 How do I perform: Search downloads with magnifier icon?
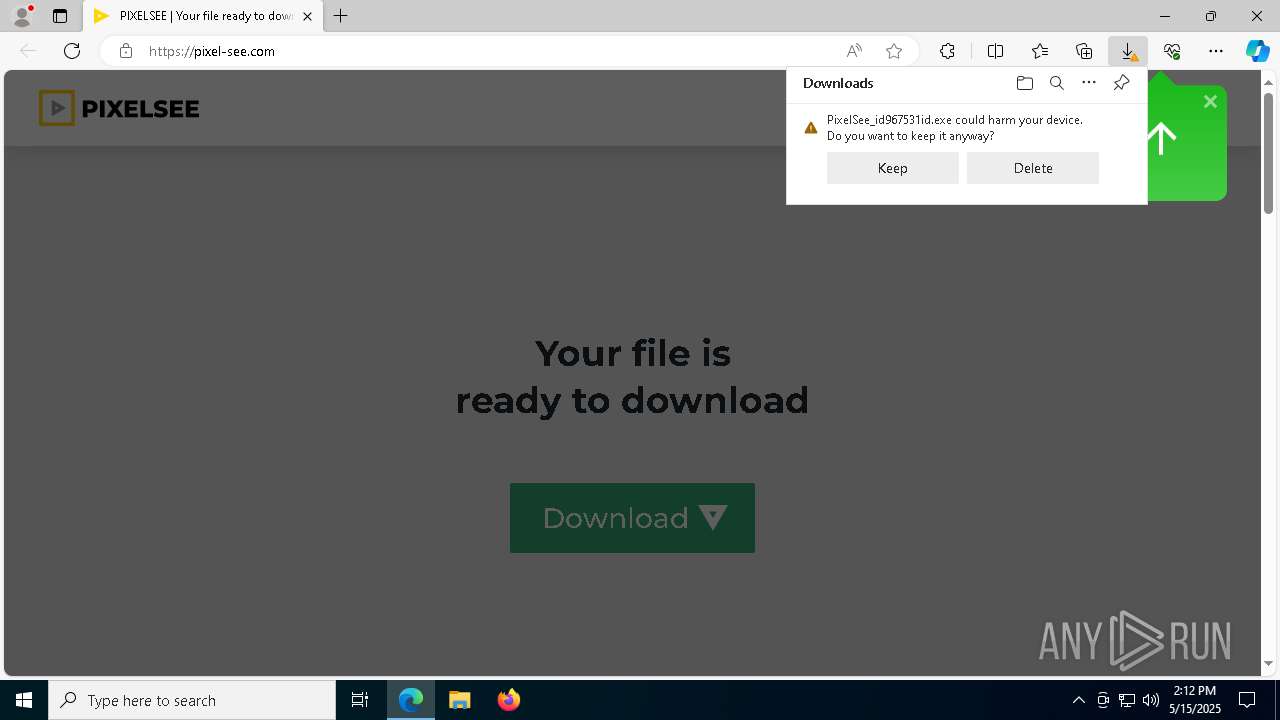pos(1056,83)
